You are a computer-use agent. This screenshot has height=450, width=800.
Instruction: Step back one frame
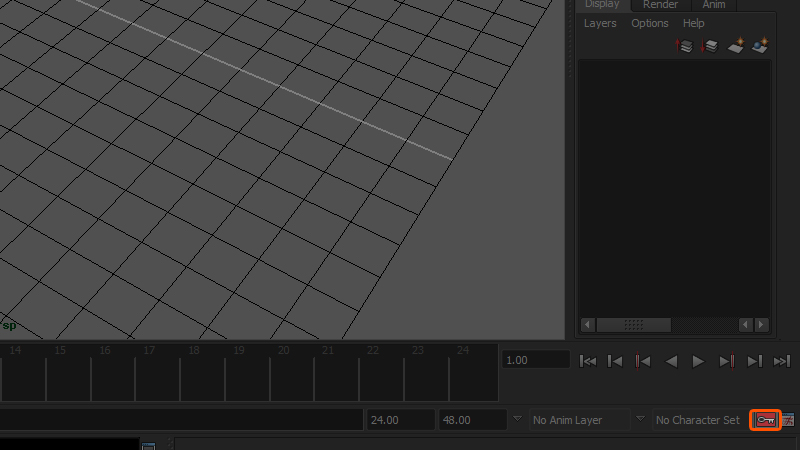615,361
